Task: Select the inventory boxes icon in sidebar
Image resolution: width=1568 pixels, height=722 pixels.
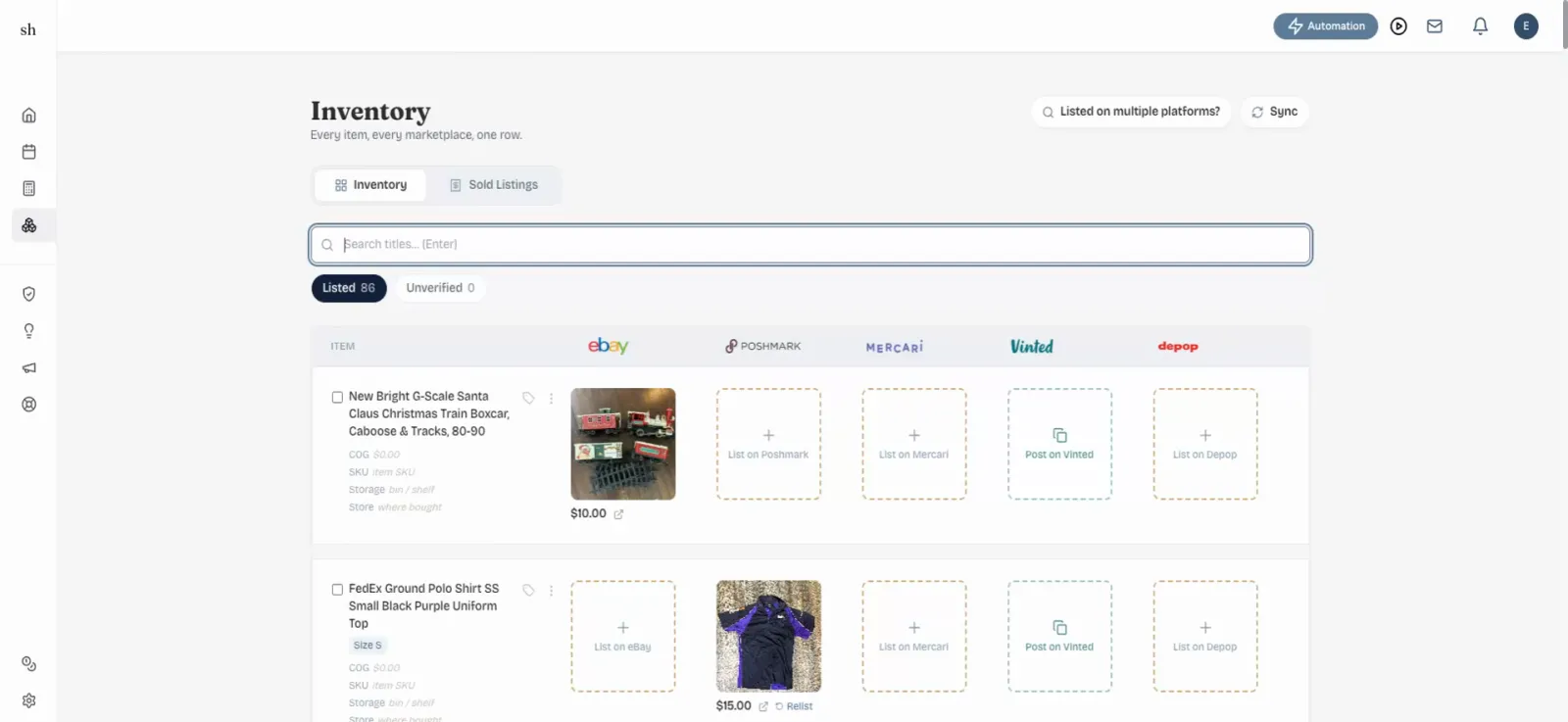Action: tap(29, 225)
